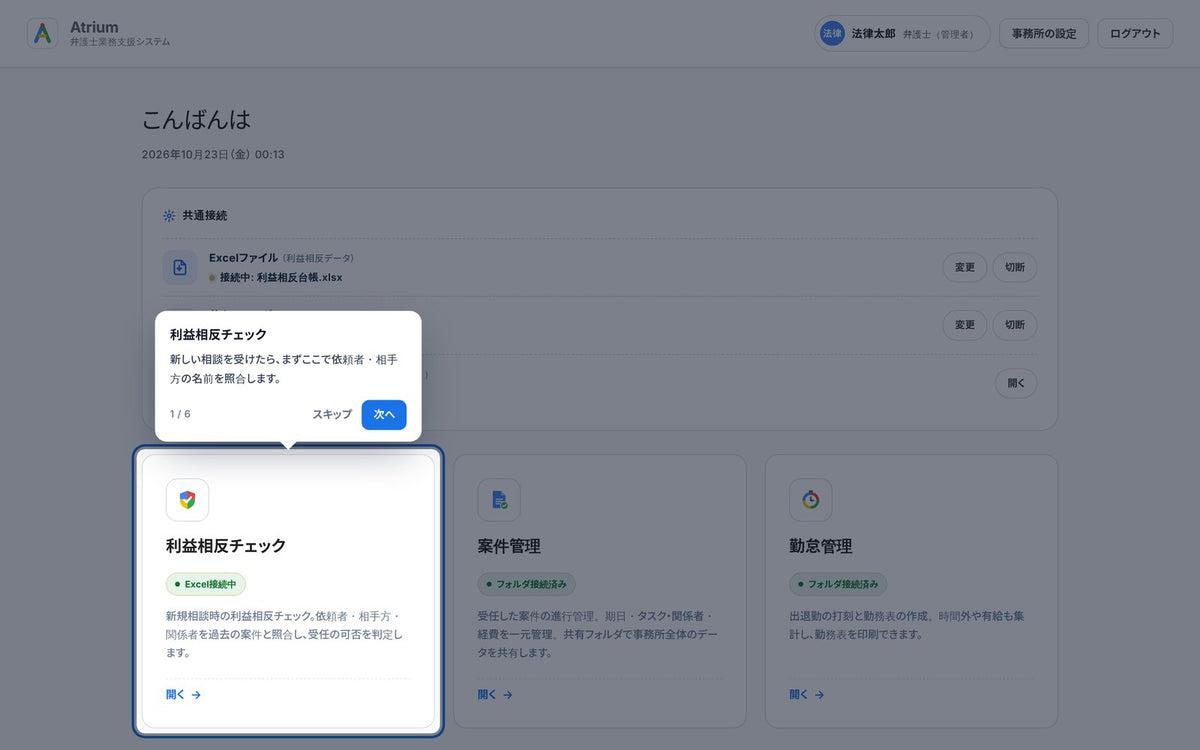The image size is (1200, 750).
Task: Click the 案件管理 card description text
Action: point(596,634)
